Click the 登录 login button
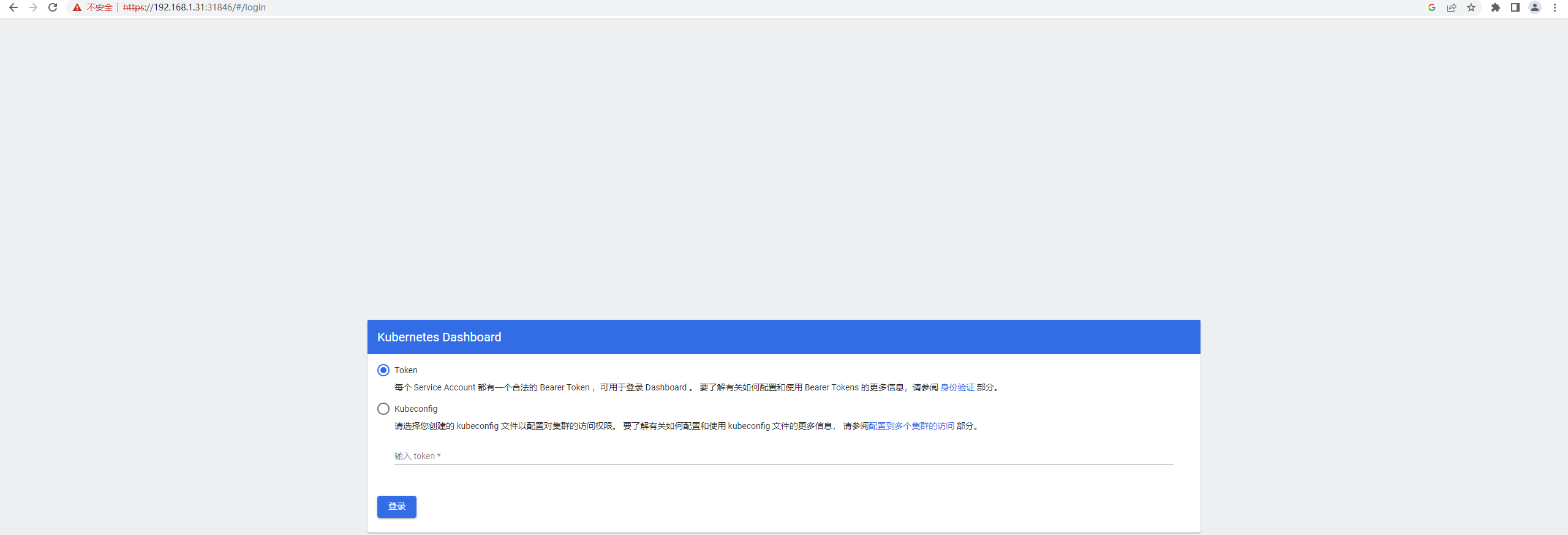The image size is (1568, 535). tap(397, 507)
